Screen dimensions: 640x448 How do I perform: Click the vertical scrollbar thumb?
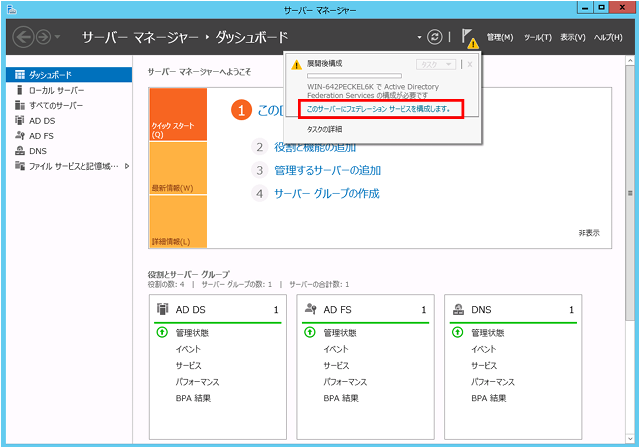coord(630,194)
